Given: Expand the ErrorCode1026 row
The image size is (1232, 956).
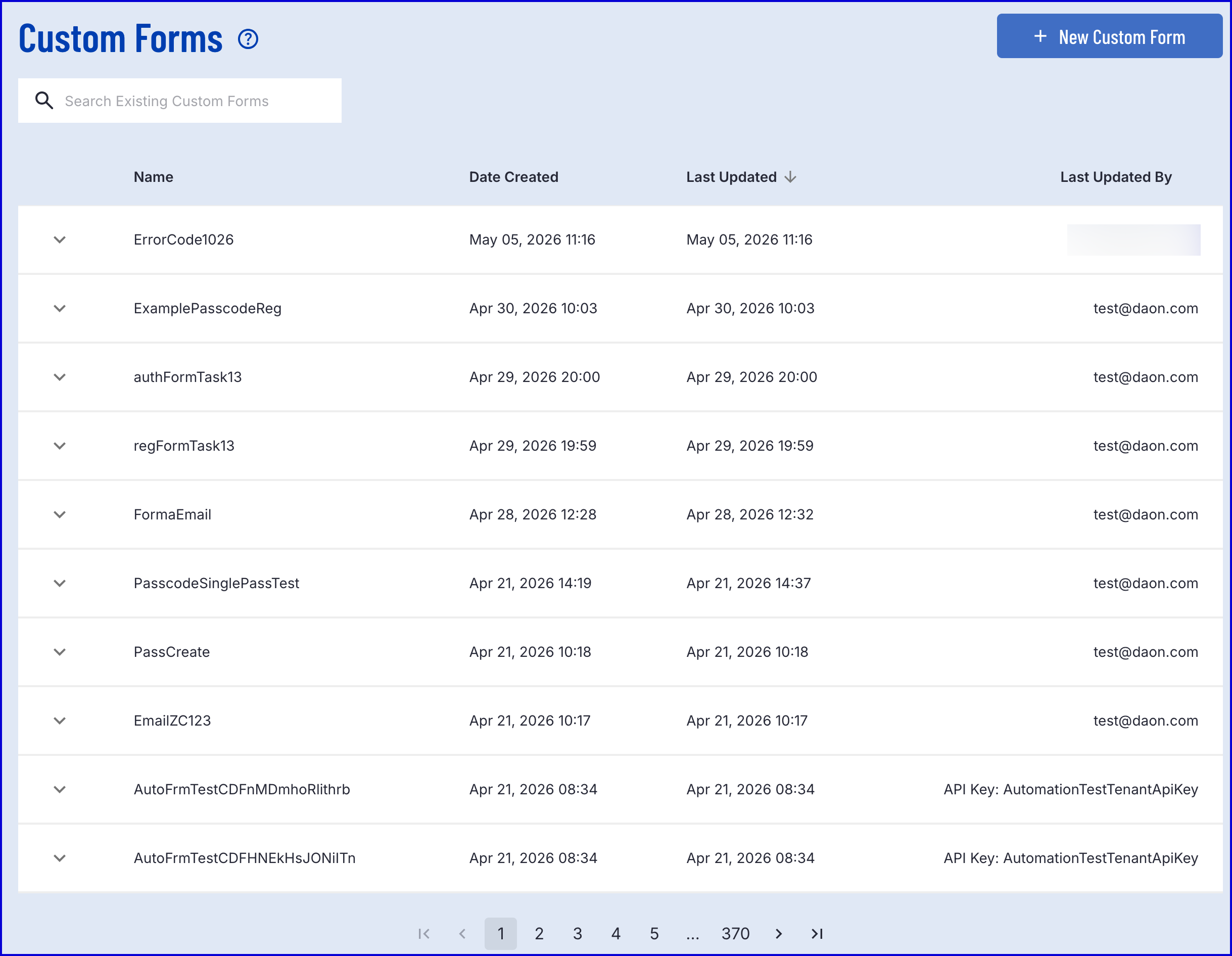Looking at the screenshot, I should coord(60,240).
